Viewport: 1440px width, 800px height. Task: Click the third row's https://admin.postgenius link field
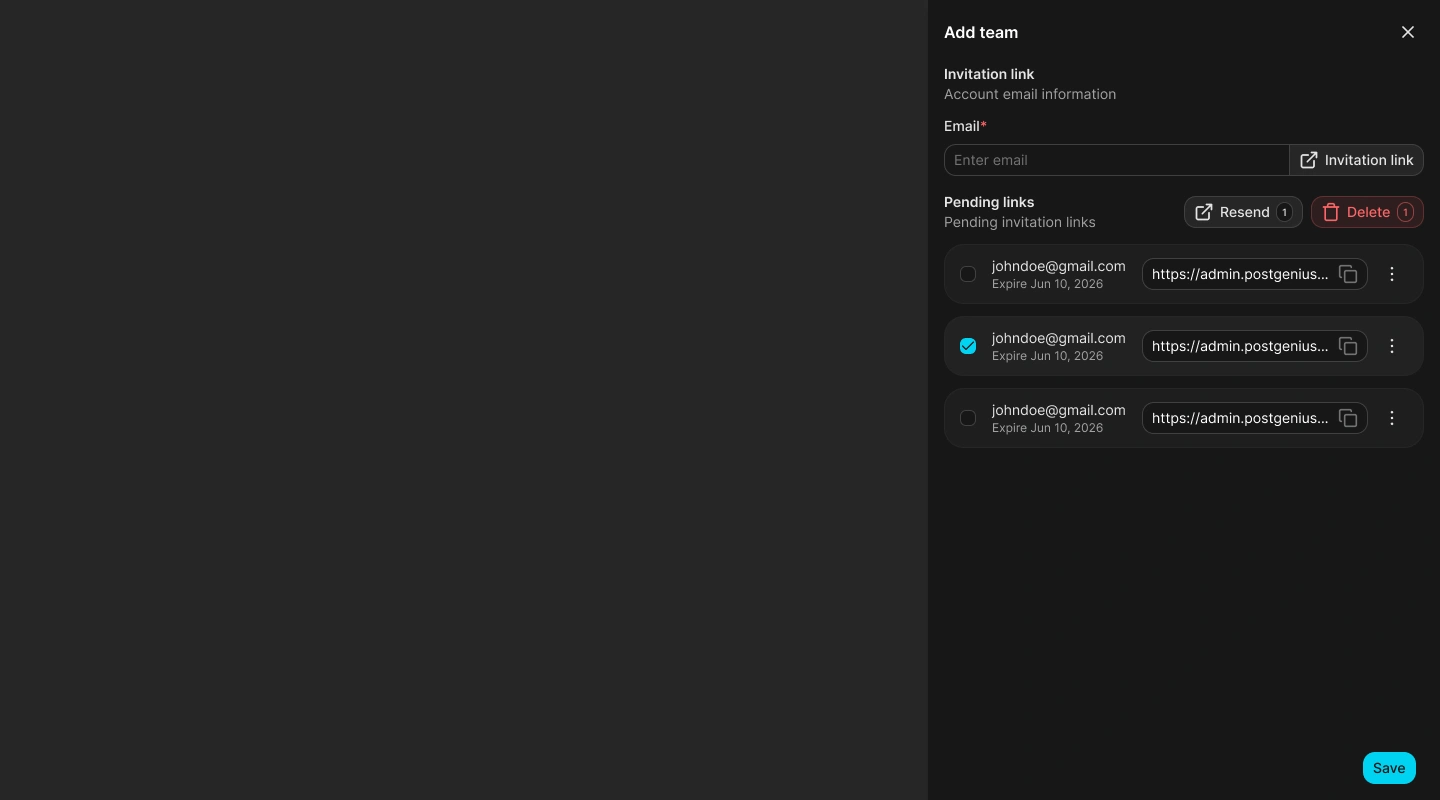click(x=1254, y=418)
